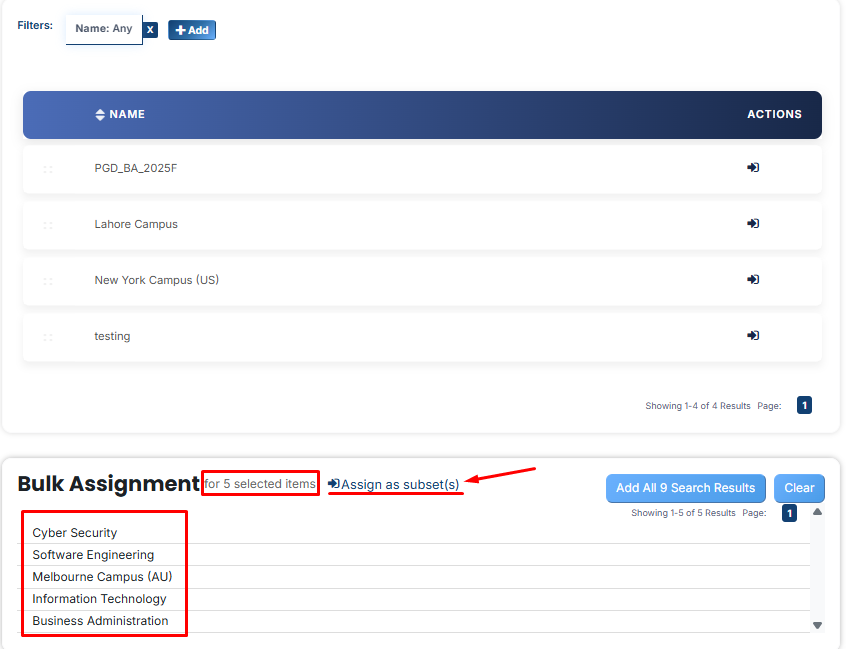Click Business Administration in bulk list
This screenshot has width=846, height=649.
pyautogui.click(x=100, y=621)
